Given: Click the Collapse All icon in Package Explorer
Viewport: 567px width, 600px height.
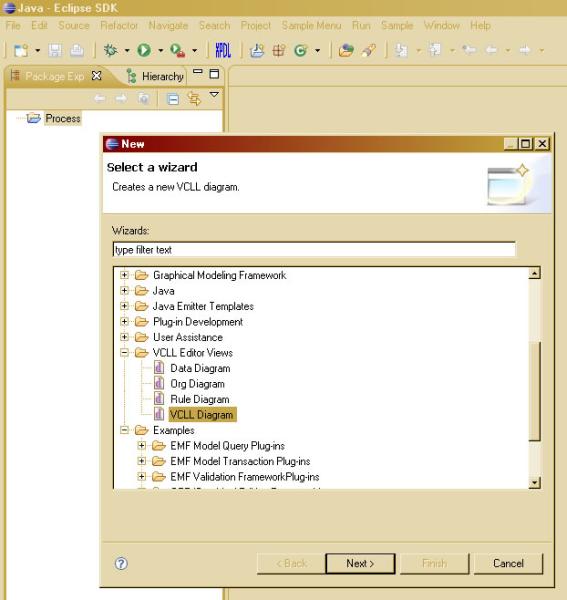Looking at the screenshot, I should click(173, 99).
